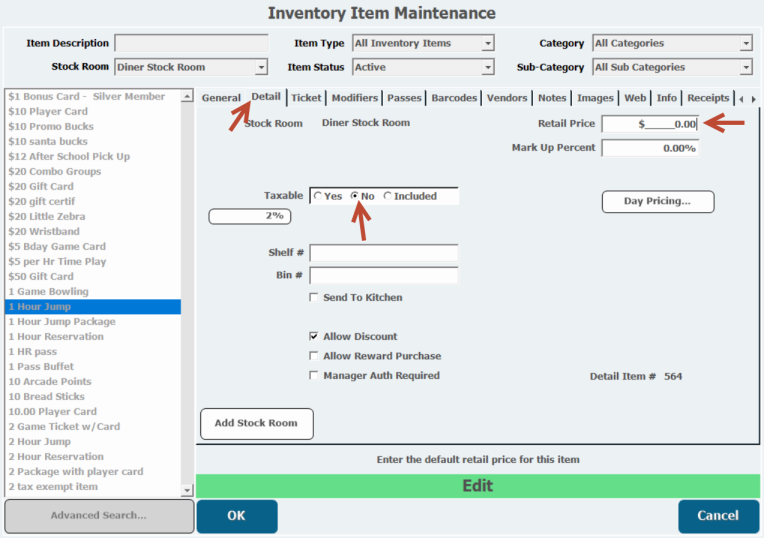Enable the Send To Kitchen checkbox
This screenshot has height=538, width=764.
(x=315, y=298)
